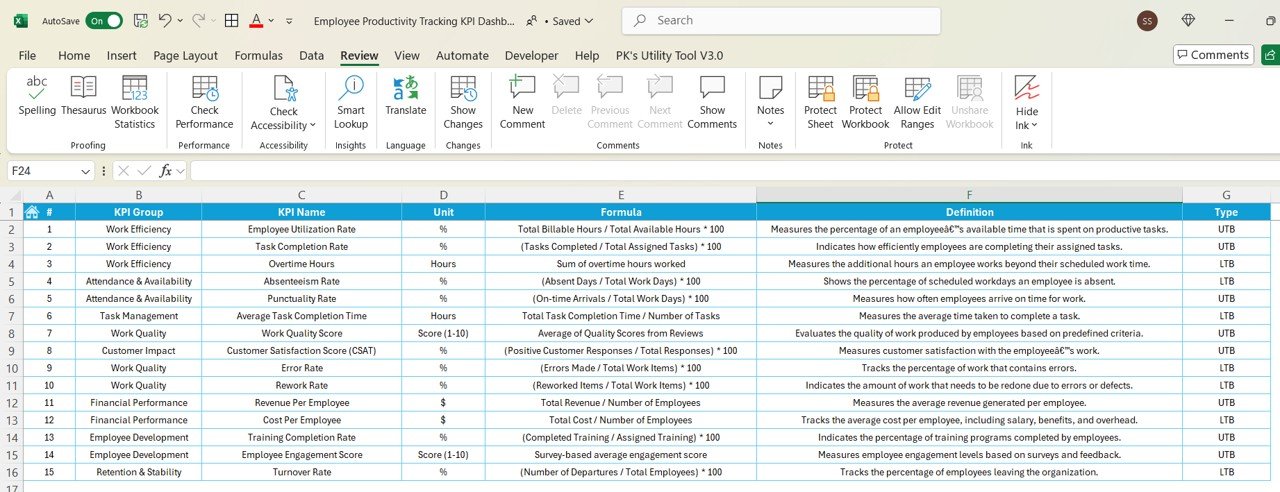Insert a New Comment
The image size is (1280, 492).
point(522,102)
